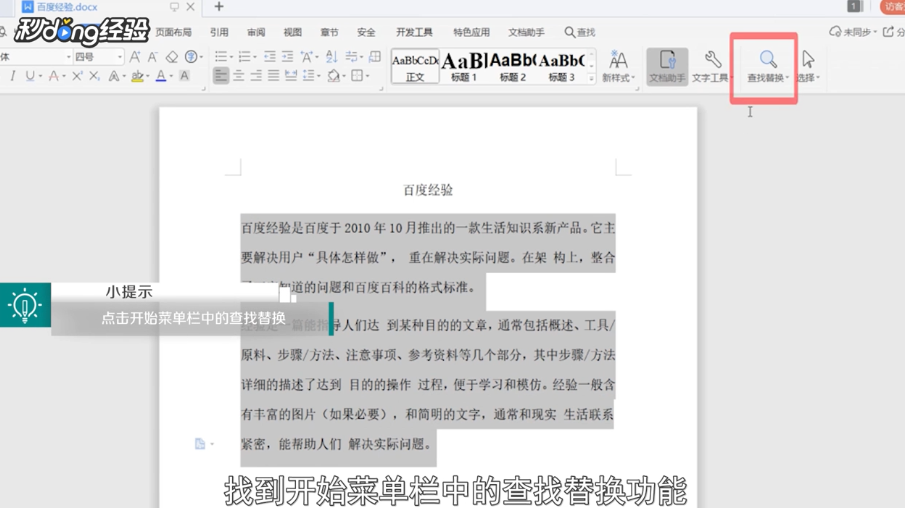The width and height of the screenshot is (905, 508).
Task: Open the 引用 ribbon tab
Action: pos(219,32)
